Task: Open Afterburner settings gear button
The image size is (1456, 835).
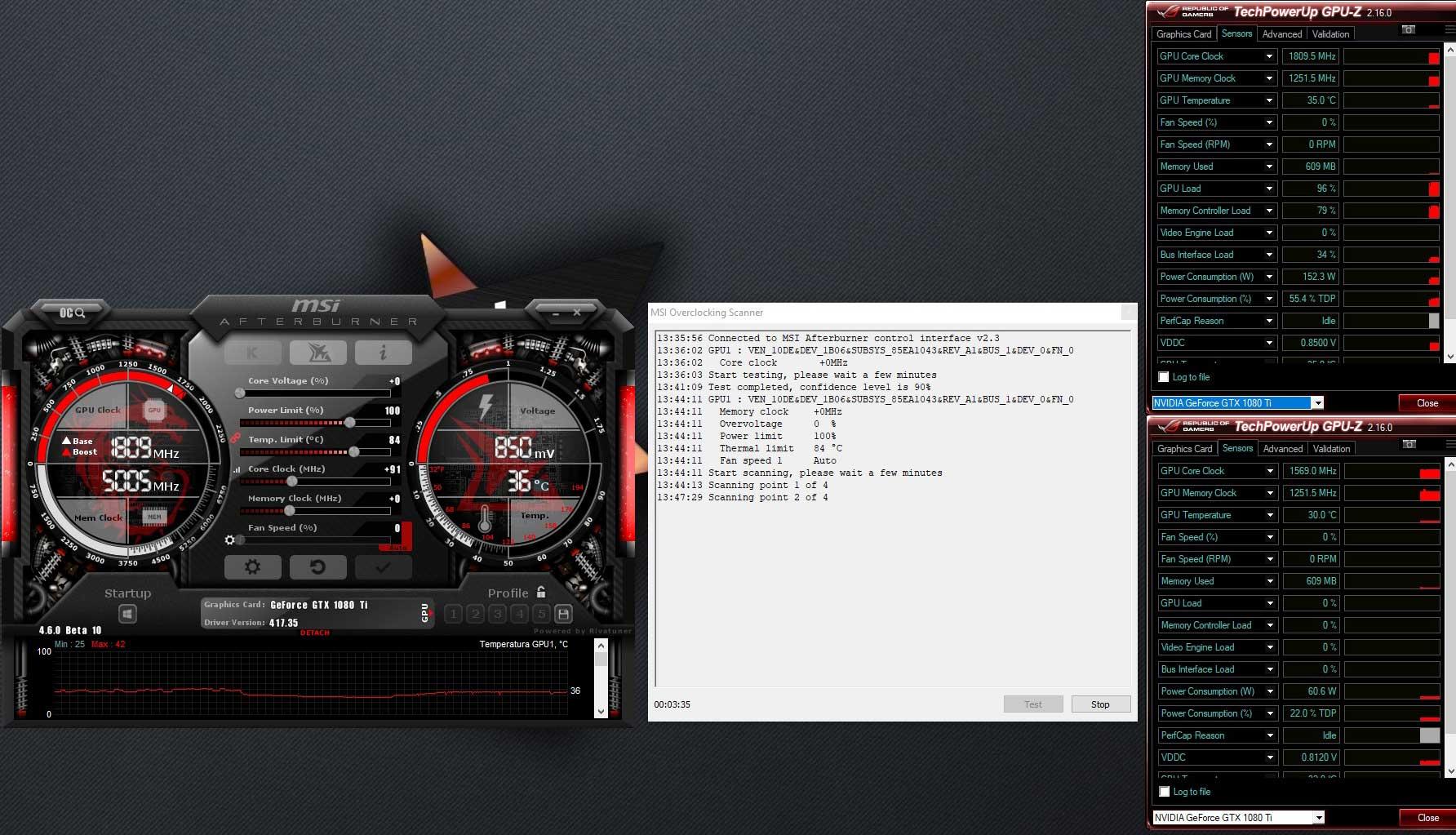Action: click(252, 566)
